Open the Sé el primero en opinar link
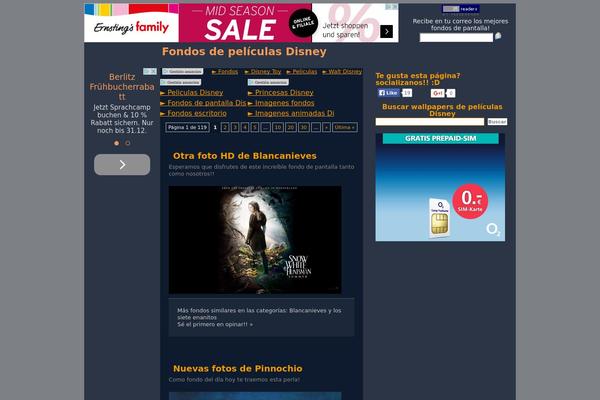The width and height of the screenshot is (600, 400). [215, 324]
